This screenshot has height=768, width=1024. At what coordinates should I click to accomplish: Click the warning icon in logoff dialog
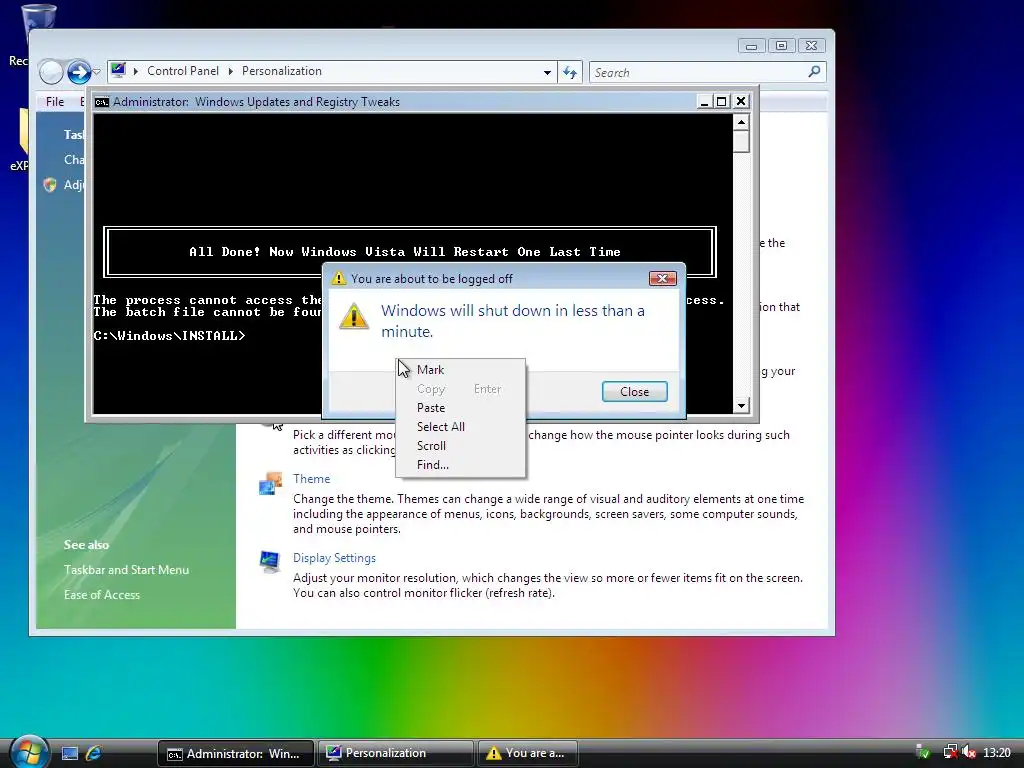[354, 316]
